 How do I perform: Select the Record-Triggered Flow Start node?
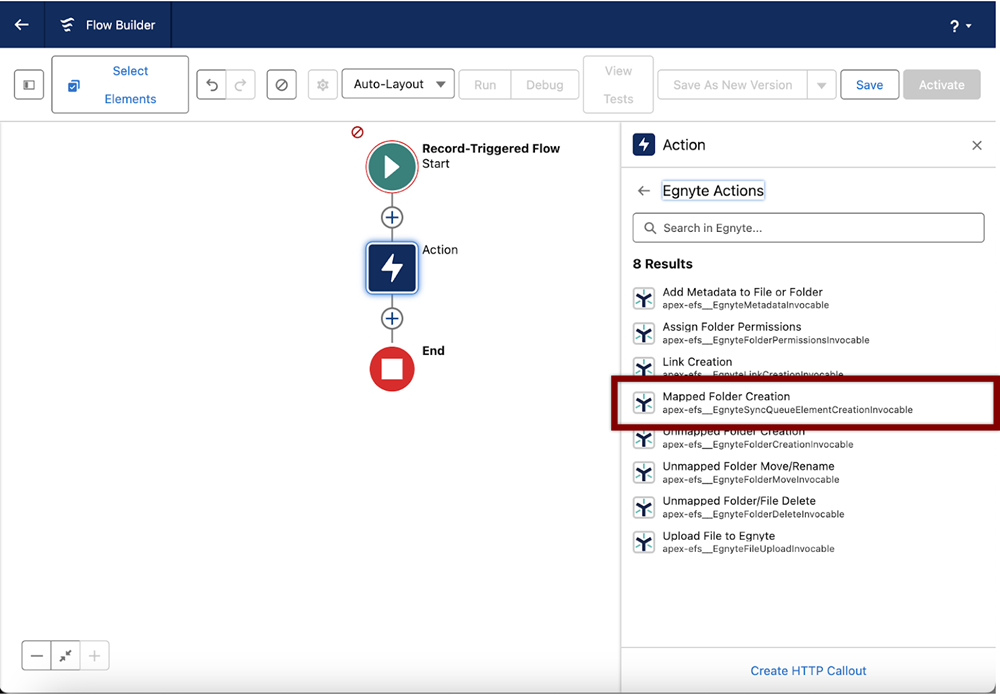point(392,167)
